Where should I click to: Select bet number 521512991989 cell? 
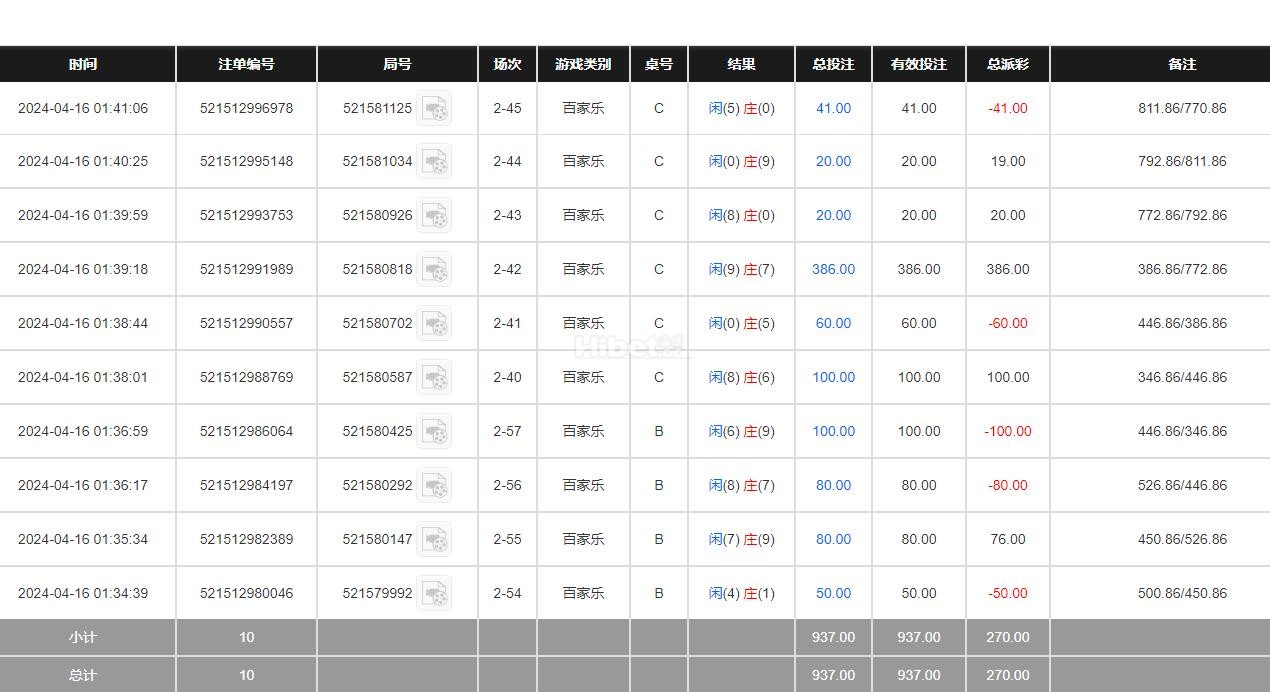pos(246,269)
